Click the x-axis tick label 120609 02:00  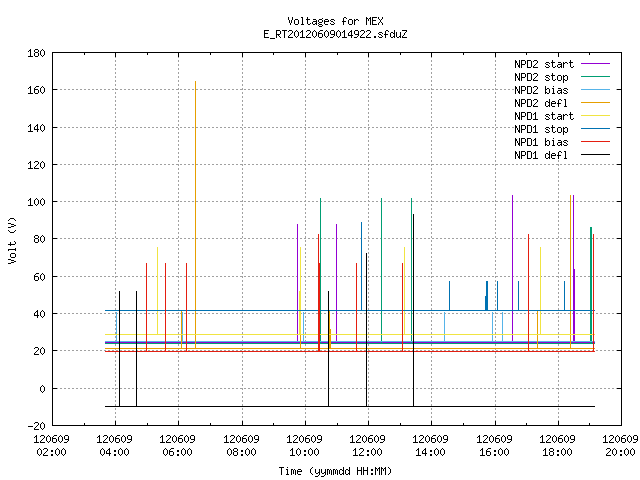51,446
